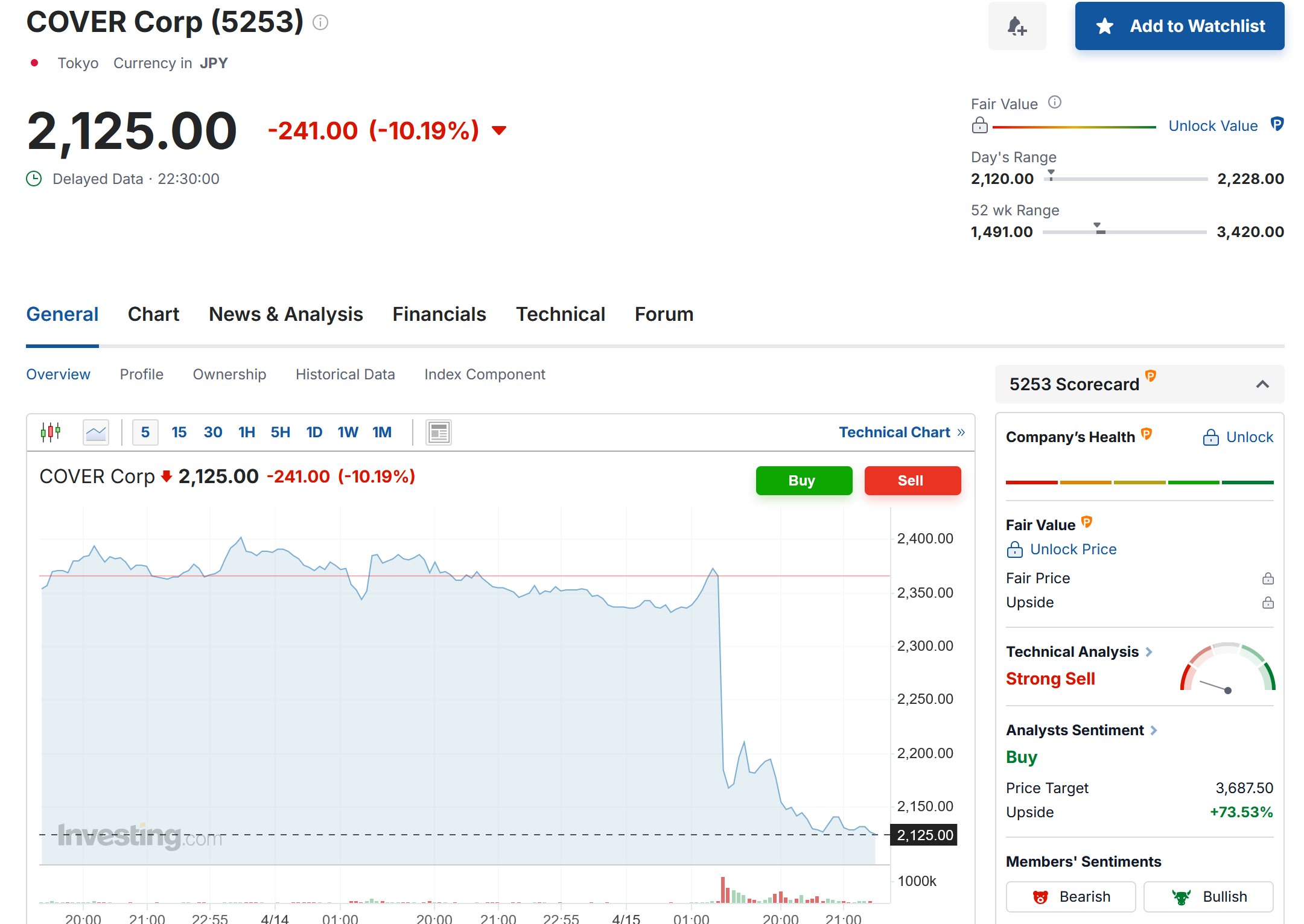The width and height of the screenshot is (1304, 924).
Task: Click the Day's Range slider marker
Action: coord(1051,174)
